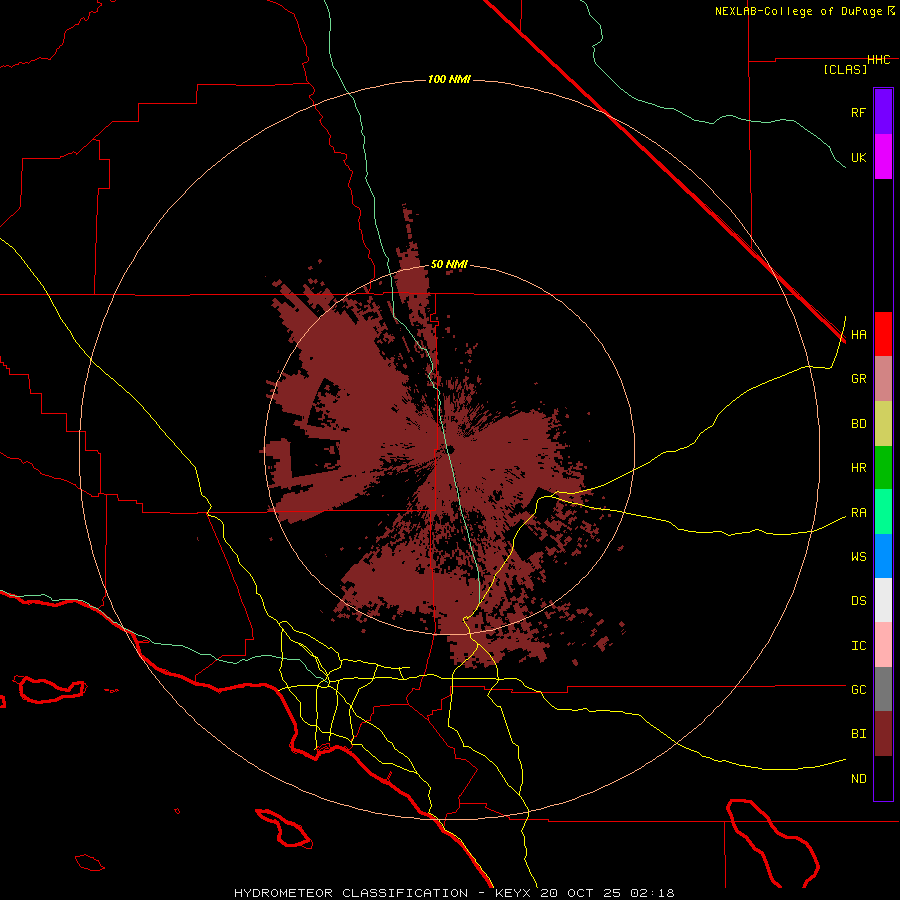Click the GC legend label
Viewport: 900px width, 900px height.
click(858, 690)
